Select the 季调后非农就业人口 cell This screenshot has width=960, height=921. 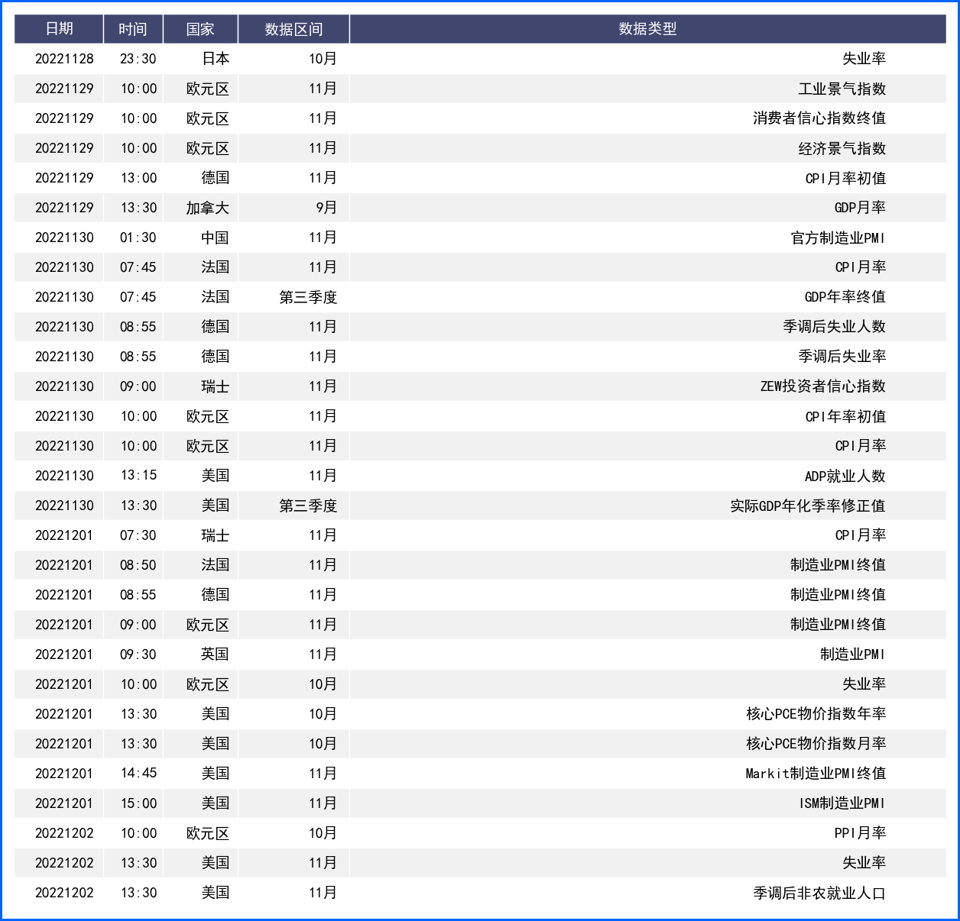coord(819,892)
